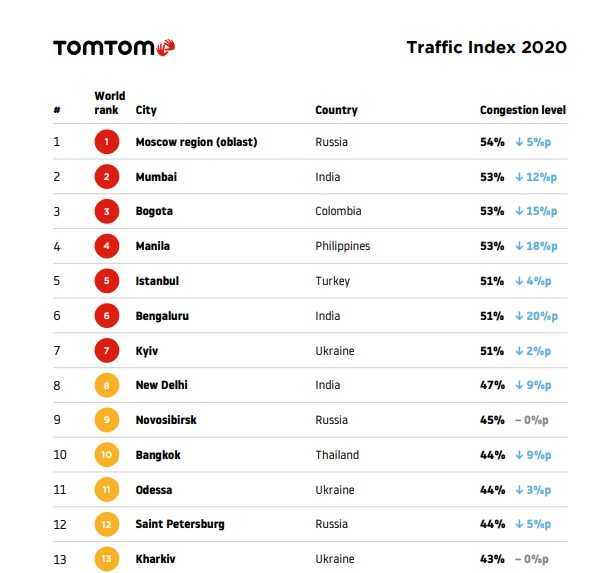Screen dimensions: 613x573
Task: Select the red rank 2 circle badge
Action: coord(107,177)
